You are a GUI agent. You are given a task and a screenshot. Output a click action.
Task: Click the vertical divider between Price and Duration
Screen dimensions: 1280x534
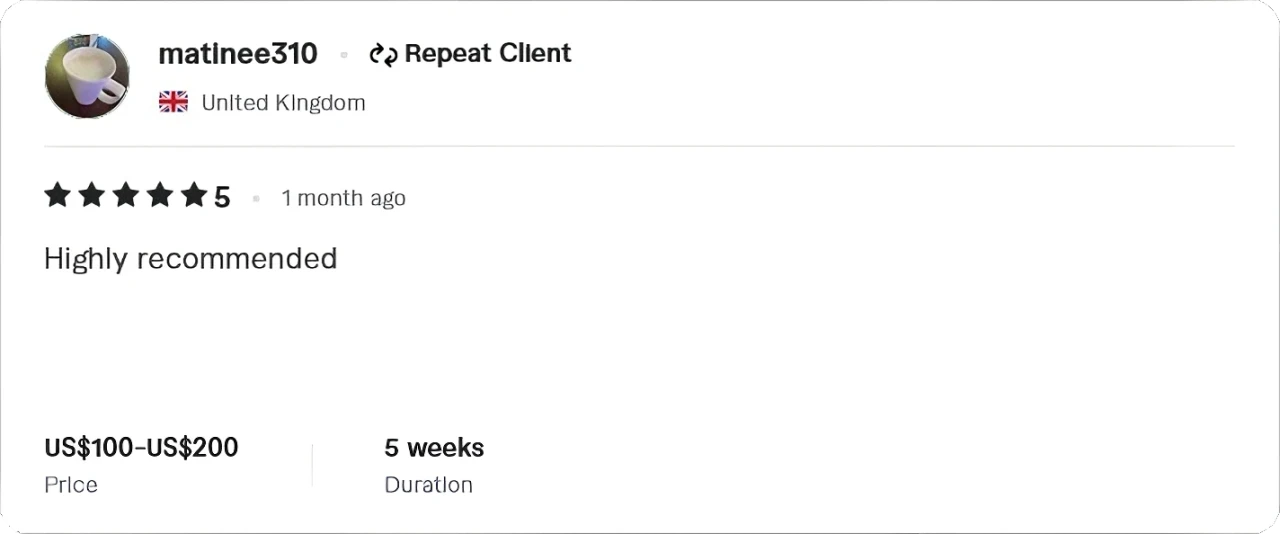pos(312,465)
